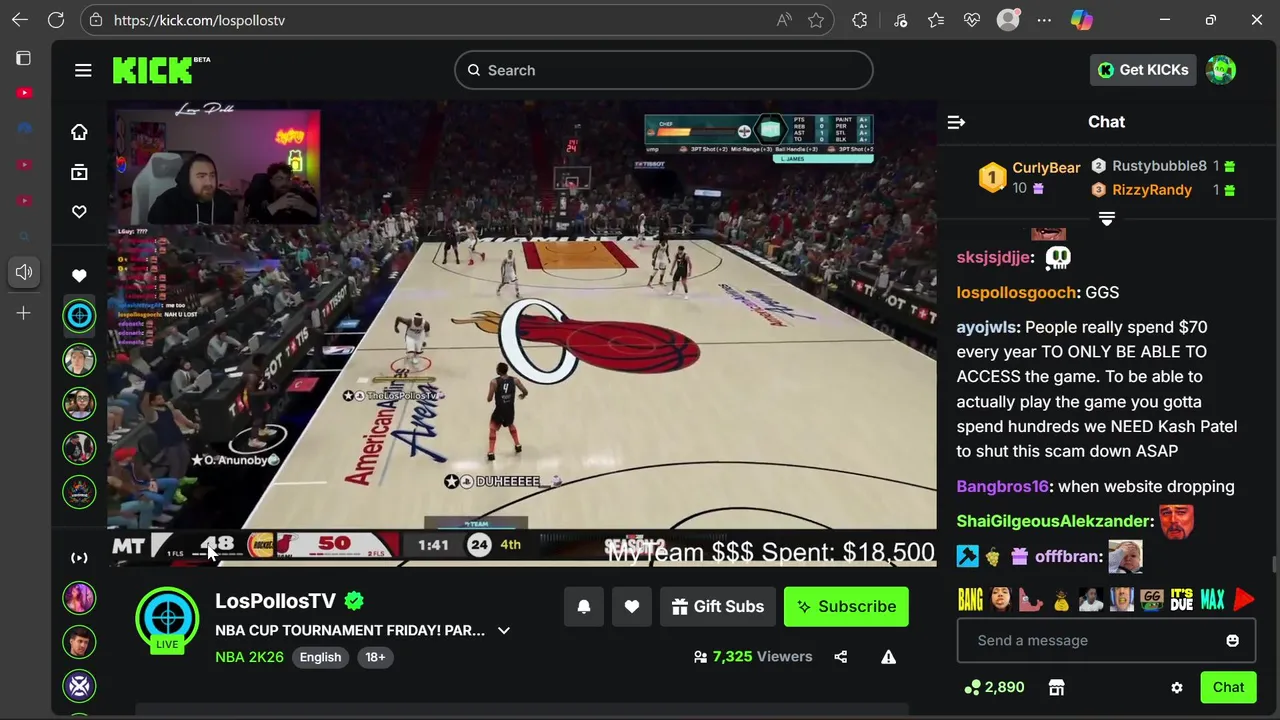This screenshot has height=720, width=1280.
Task: Report stream warning triangle icon
Action: [888, 657]
